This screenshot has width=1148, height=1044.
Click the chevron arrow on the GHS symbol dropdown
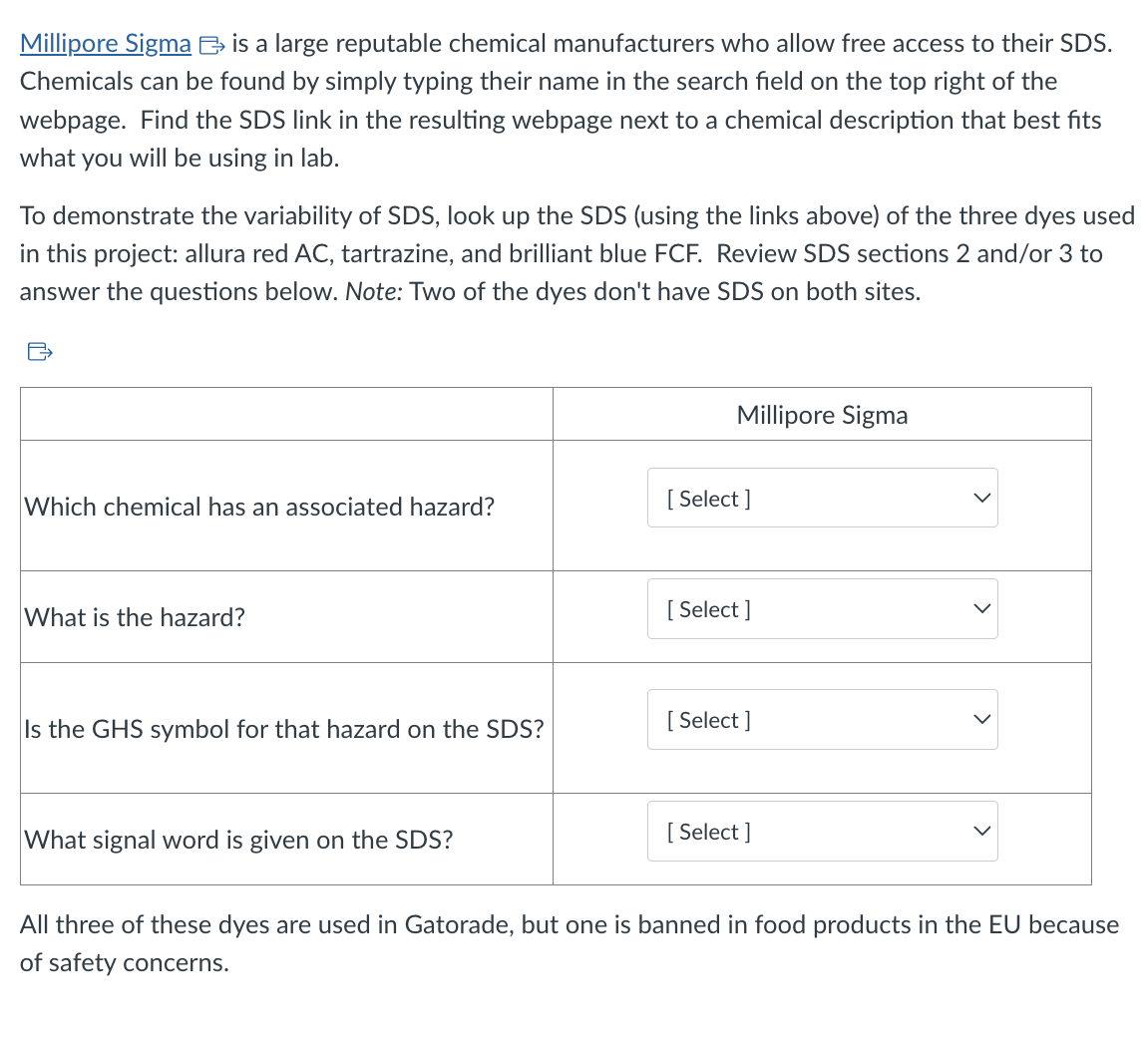(x=981, y=720)
